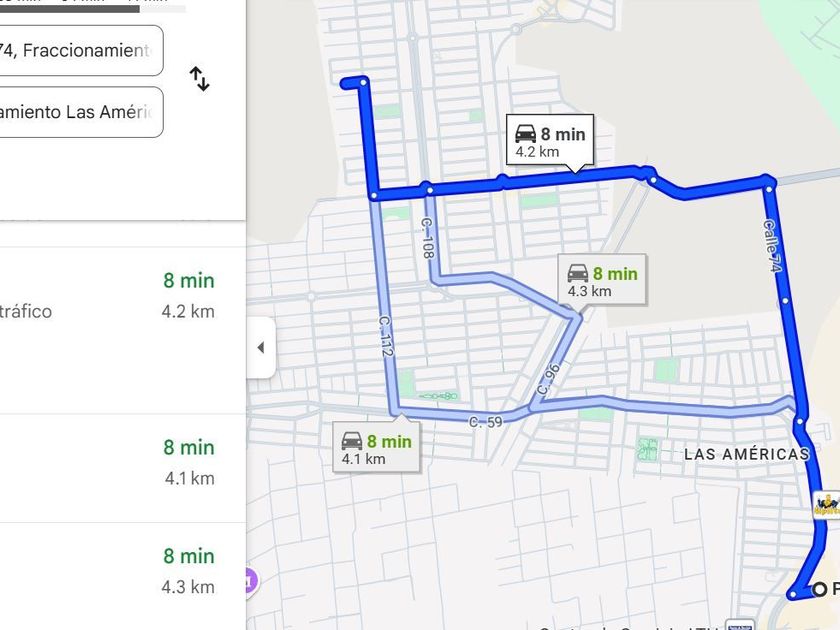Click the LAS AMÉRICAS neighborhood label
The image size is (840, 630).
click(745, 454)
